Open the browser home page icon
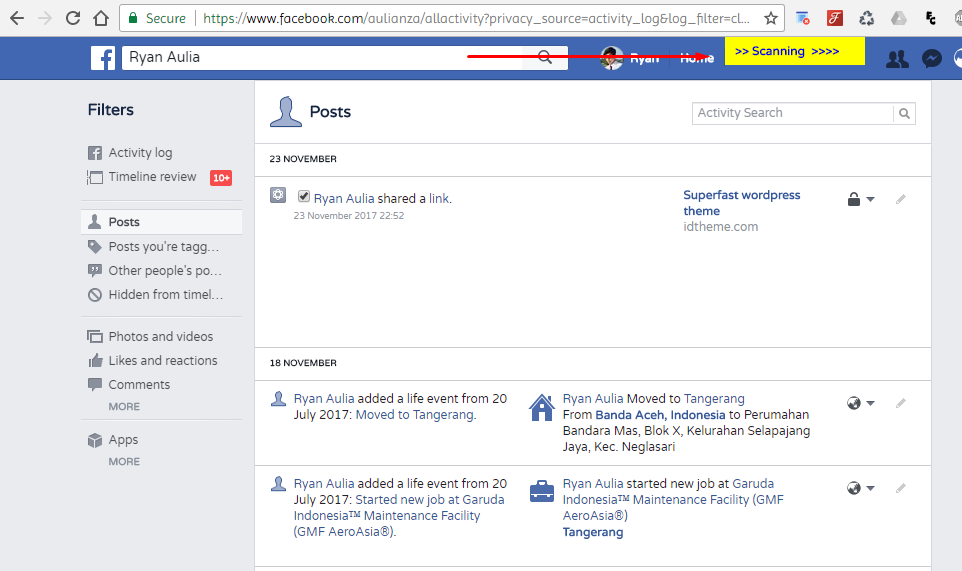Screen dimensions: 962x571 101,18
